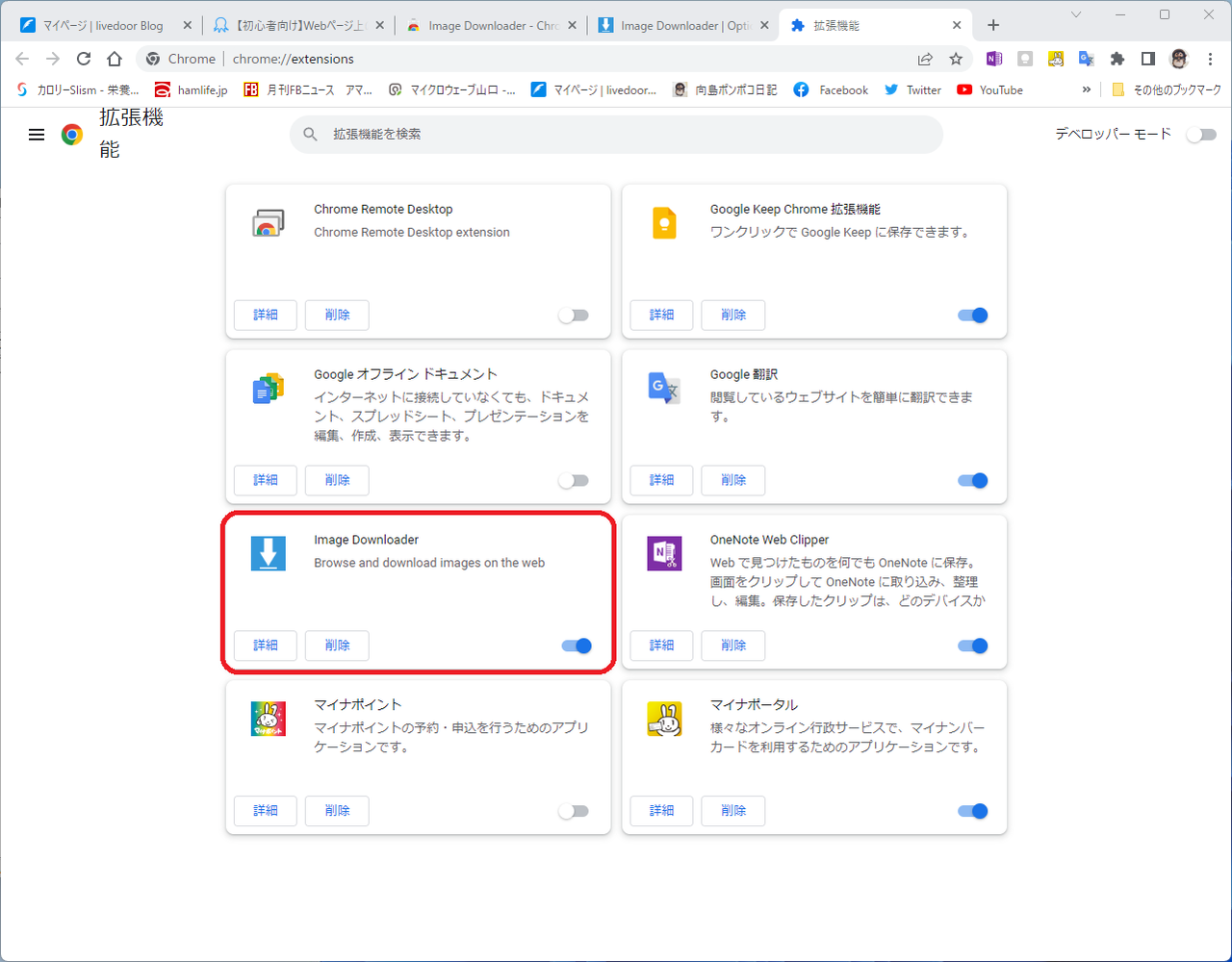Disable the Image Downloader extension toggle

click(x=577, y=646)
